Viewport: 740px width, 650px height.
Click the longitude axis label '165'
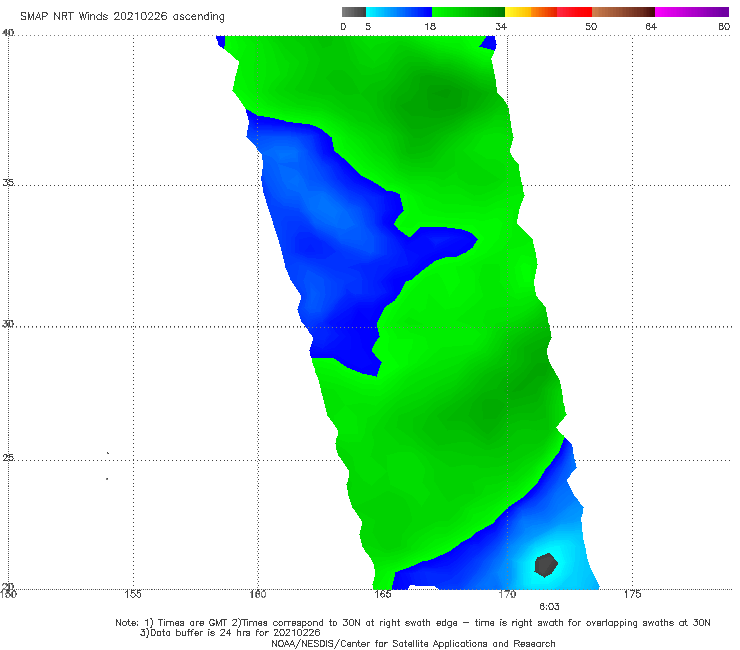[383, 594]
